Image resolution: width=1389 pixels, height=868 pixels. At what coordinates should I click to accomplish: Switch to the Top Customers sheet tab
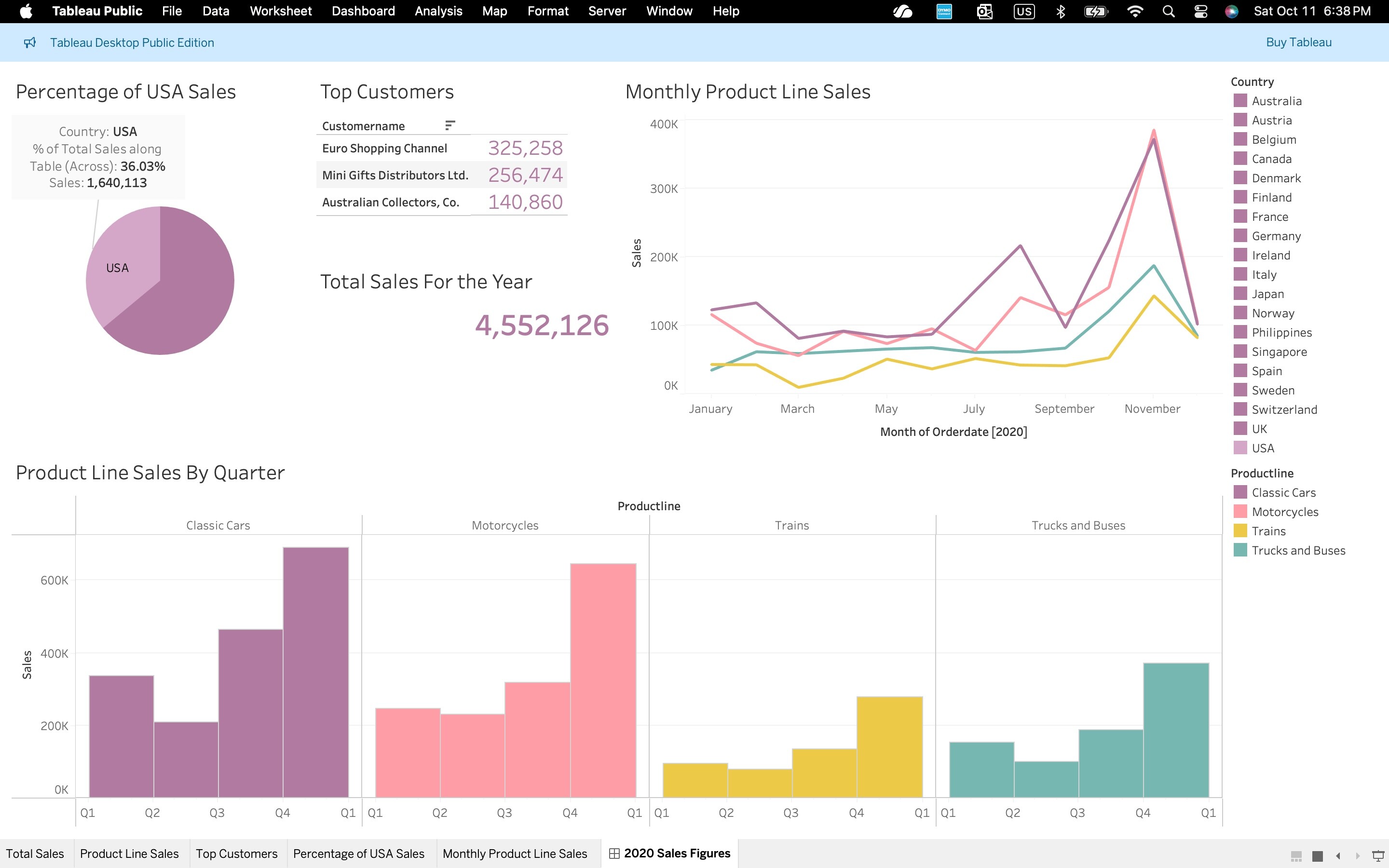[236, 853]
